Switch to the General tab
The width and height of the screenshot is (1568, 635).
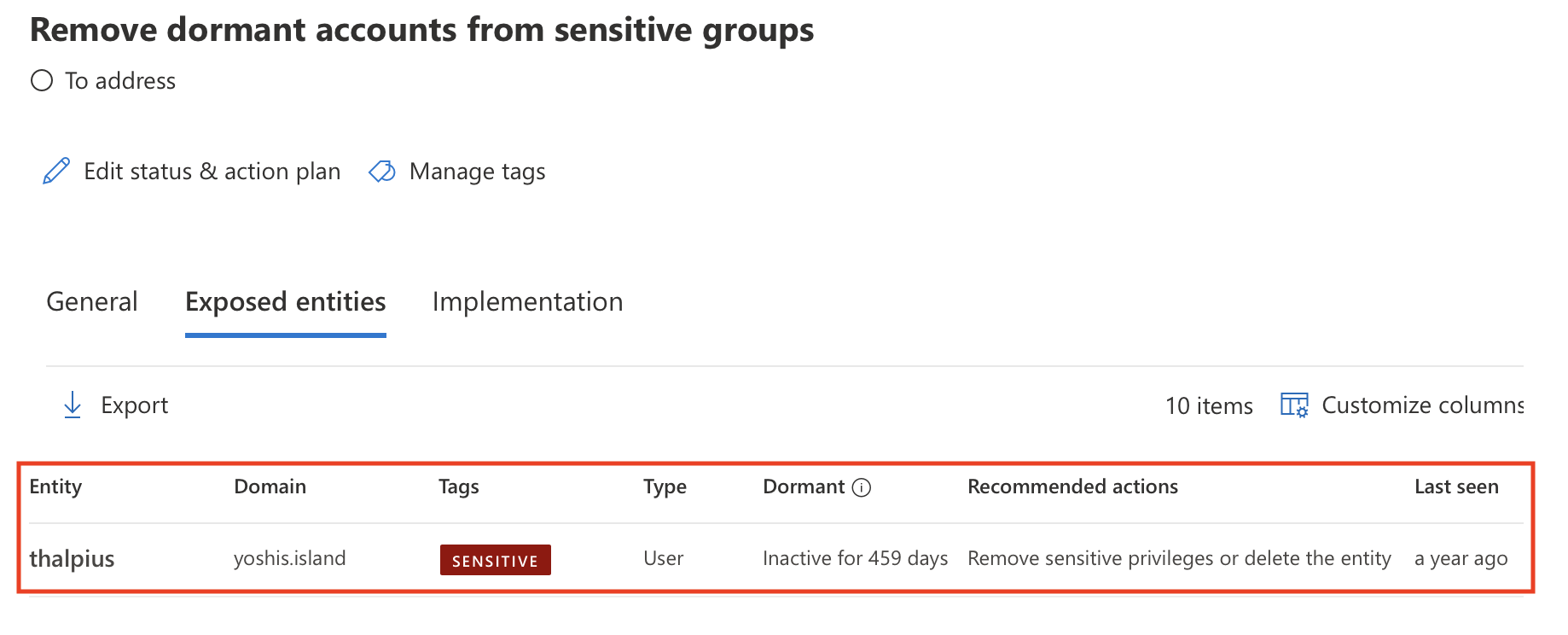point(92,301)
